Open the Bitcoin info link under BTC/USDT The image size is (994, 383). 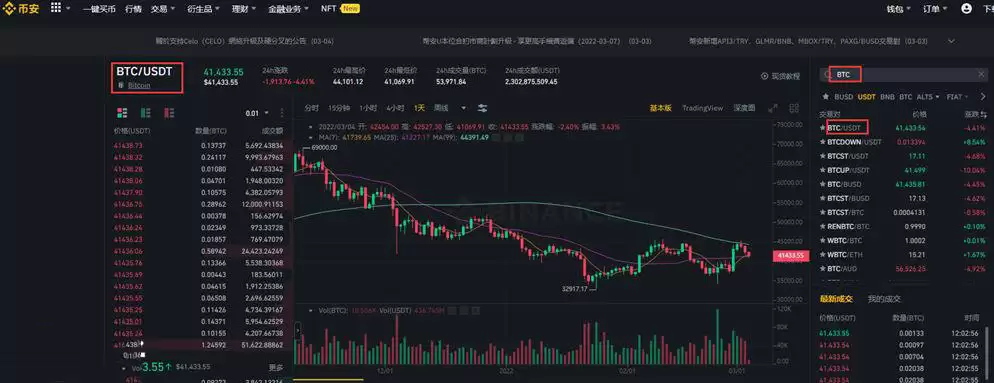[x=139, y=85]
